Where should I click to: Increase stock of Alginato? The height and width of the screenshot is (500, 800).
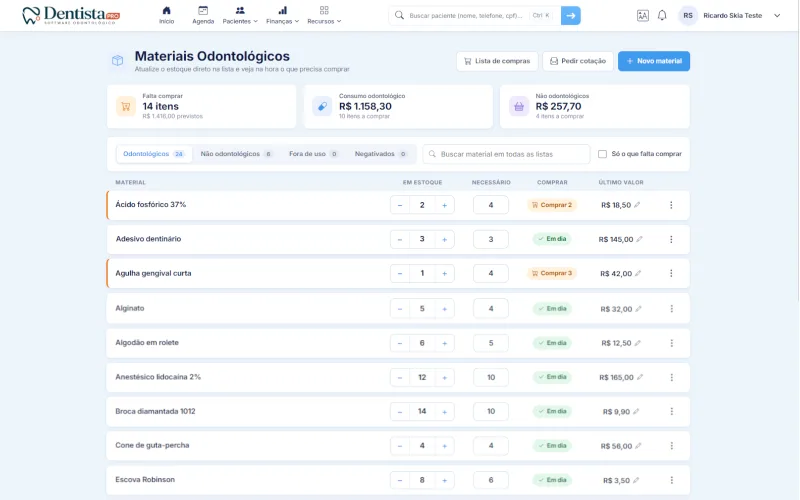(x=444, y=309)
